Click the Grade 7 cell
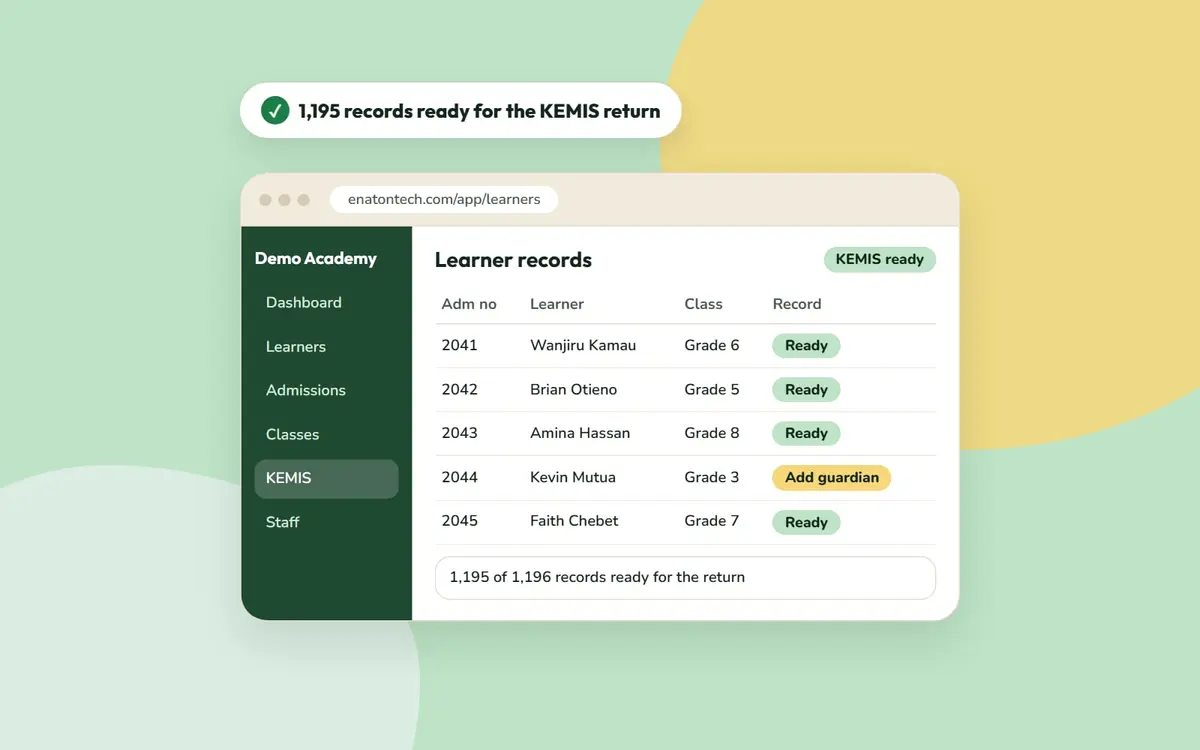The width and height of the screenshot is (1200, 750). (712, 521)
